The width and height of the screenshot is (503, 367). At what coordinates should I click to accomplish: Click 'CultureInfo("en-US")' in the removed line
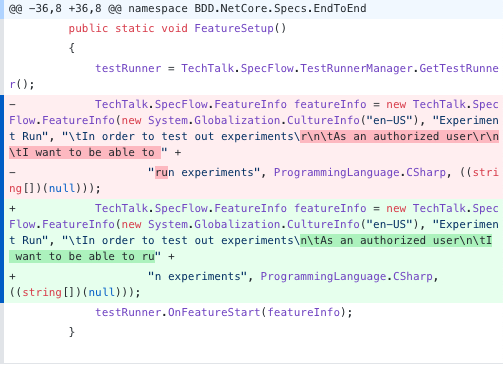(352, 120)
